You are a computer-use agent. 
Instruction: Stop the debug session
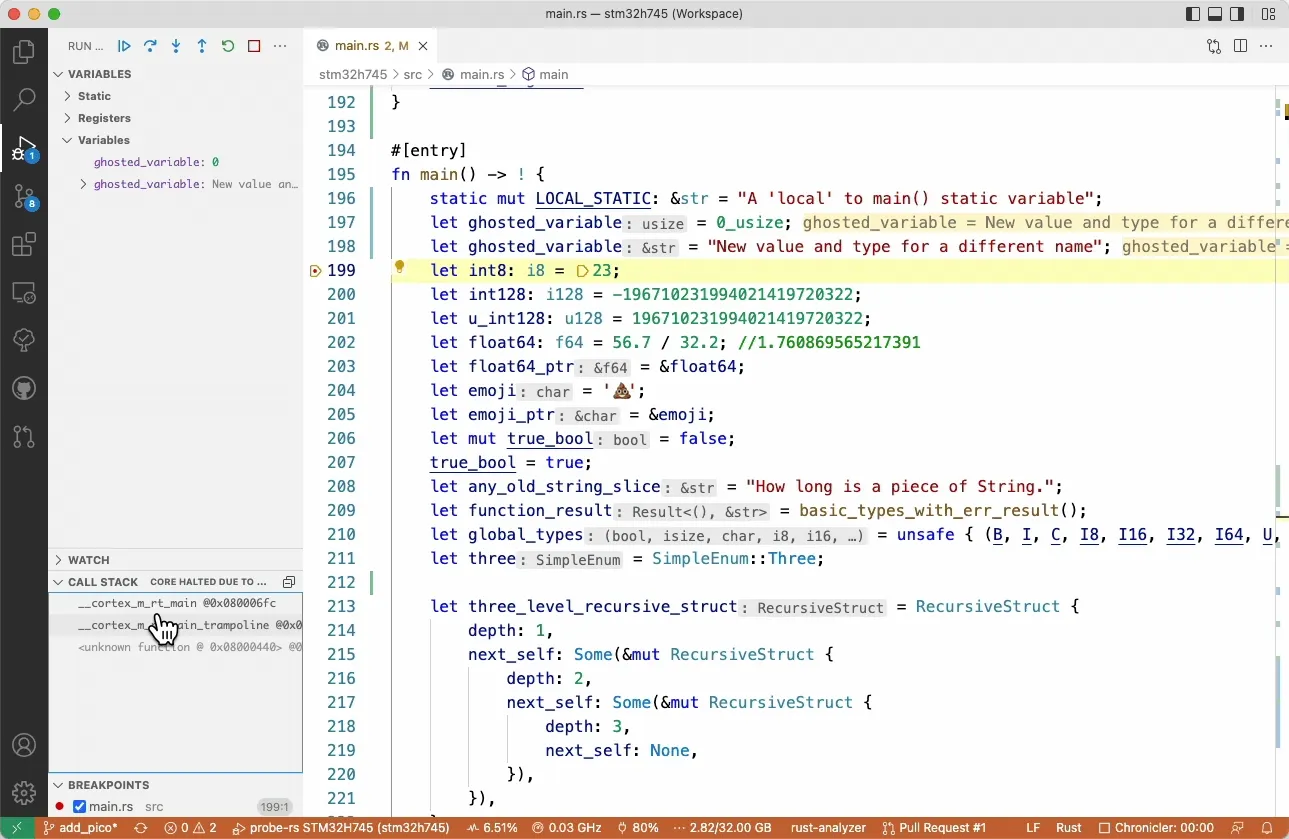(254, 46)
